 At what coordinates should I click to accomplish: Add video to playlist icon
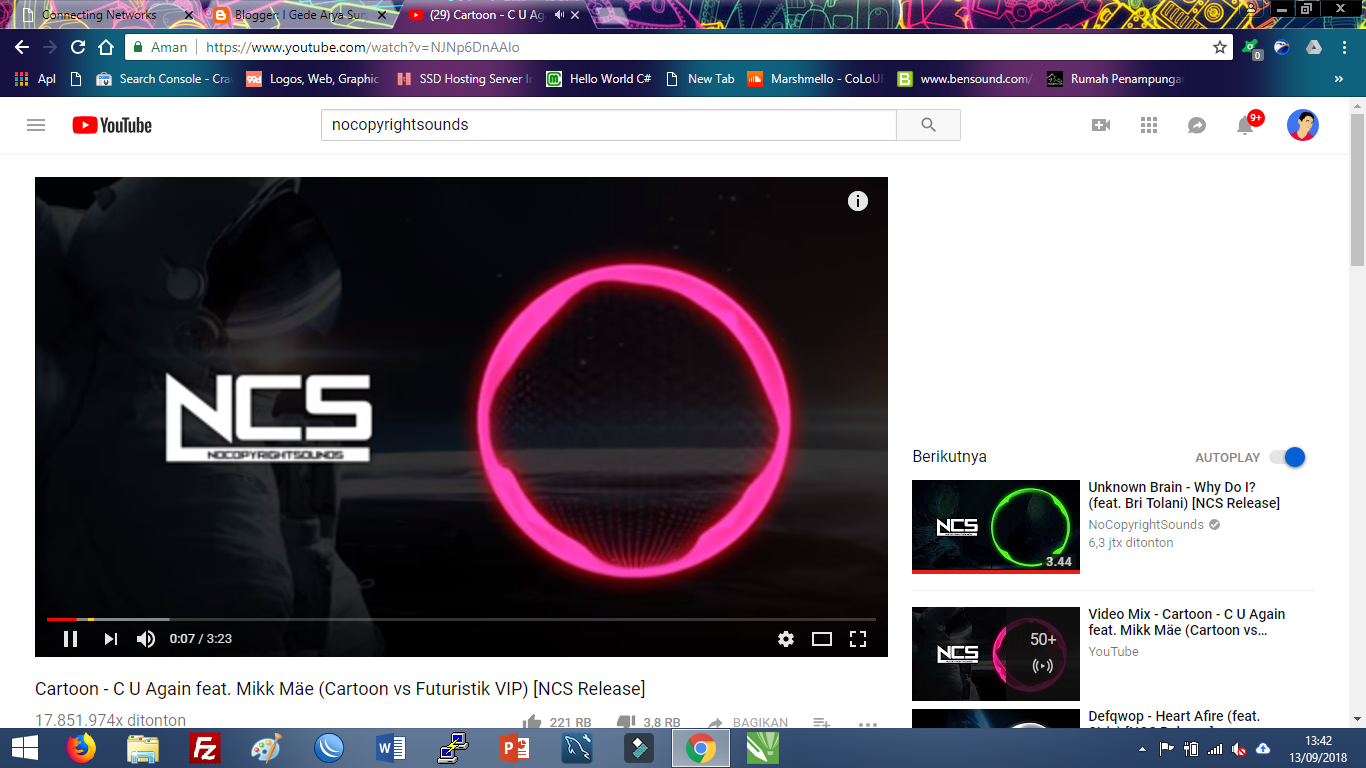pos(821,722)
